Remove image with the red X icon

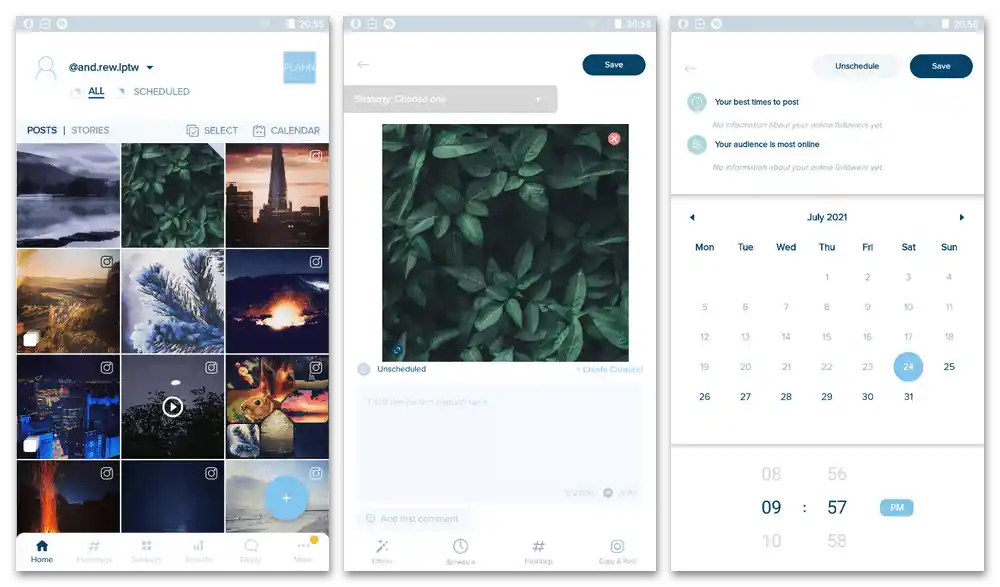click(x=614, y=138)
